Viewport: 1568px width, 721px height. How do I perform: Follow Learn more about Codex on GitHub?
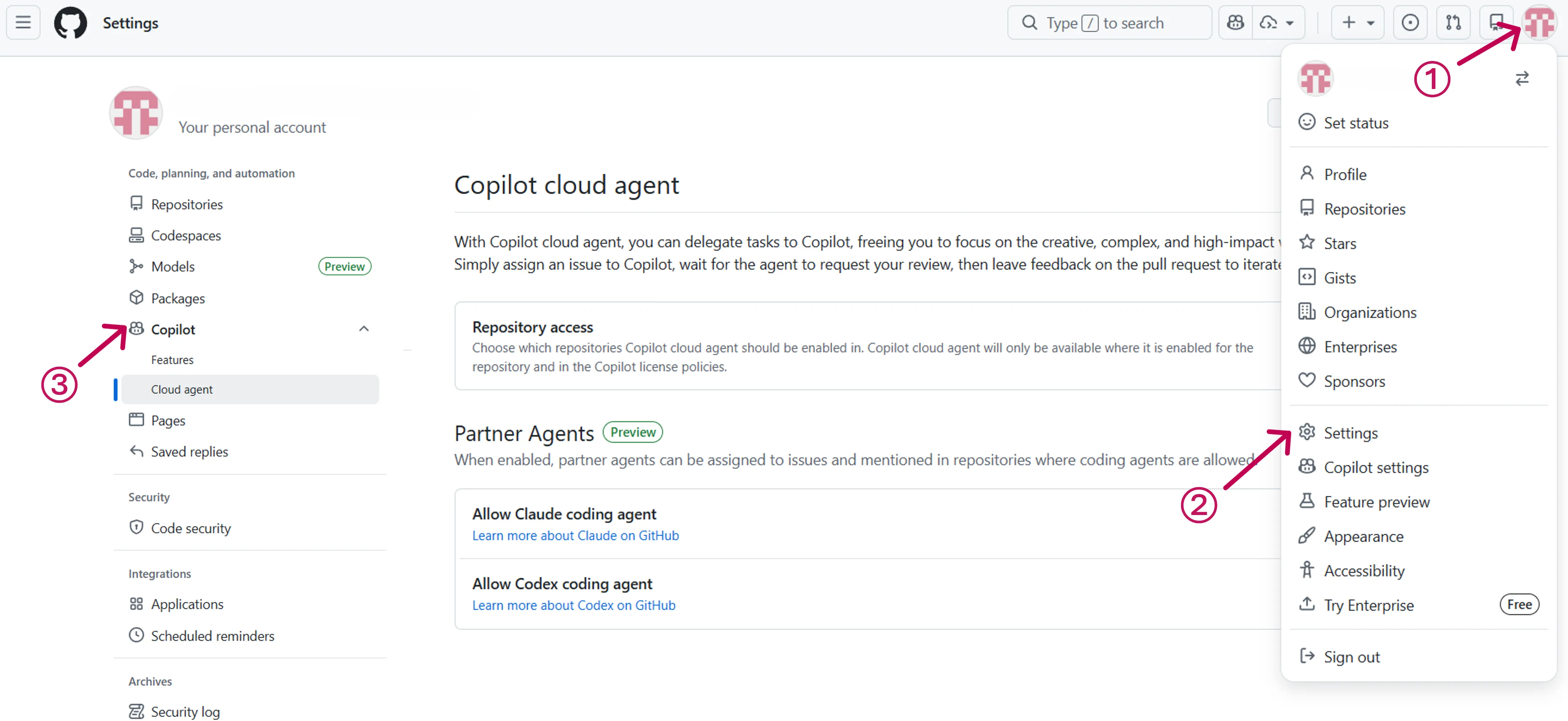pos(573,606)
